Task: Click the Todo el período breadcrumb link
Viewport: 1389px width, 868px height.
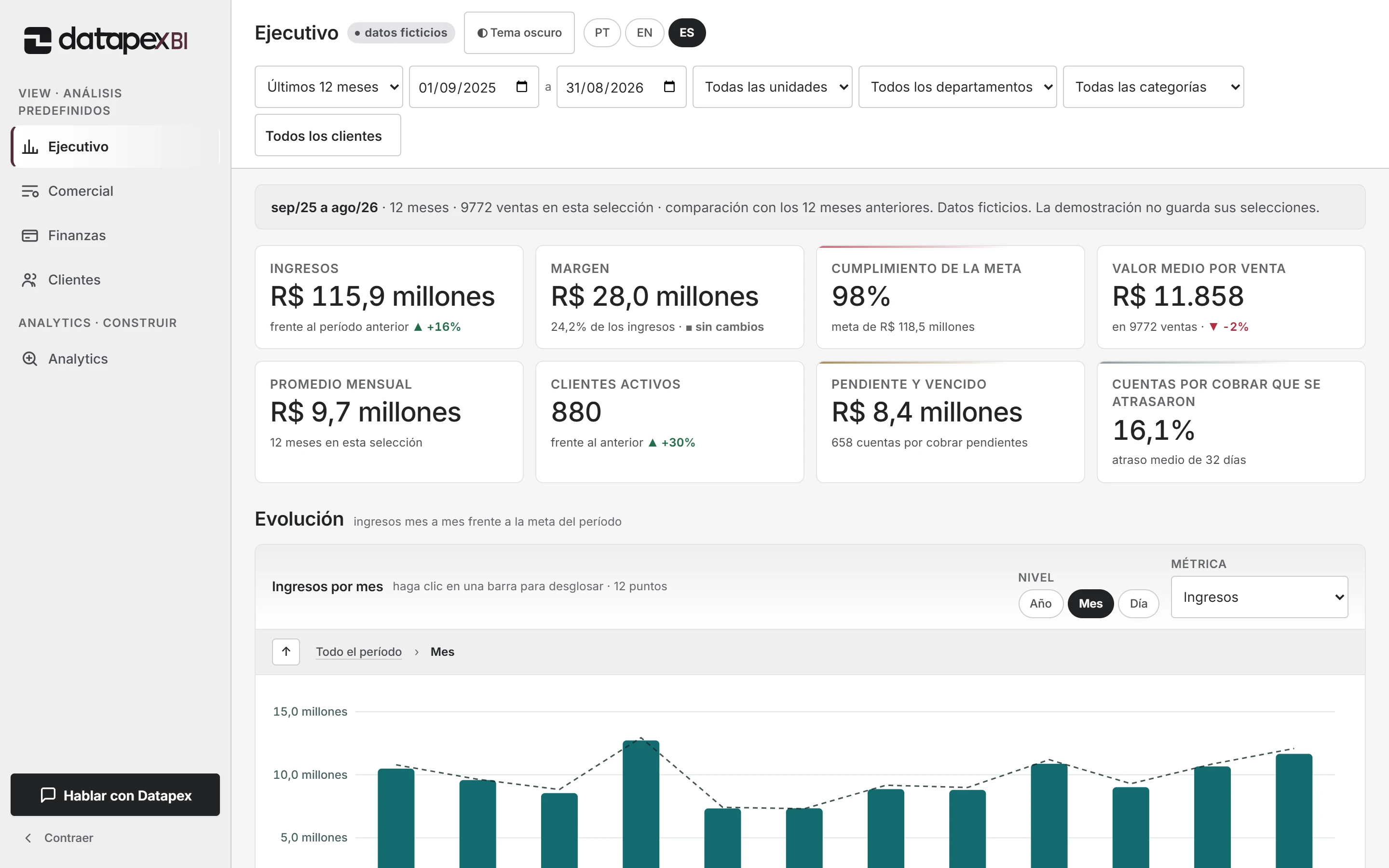Action: (359, 651)
